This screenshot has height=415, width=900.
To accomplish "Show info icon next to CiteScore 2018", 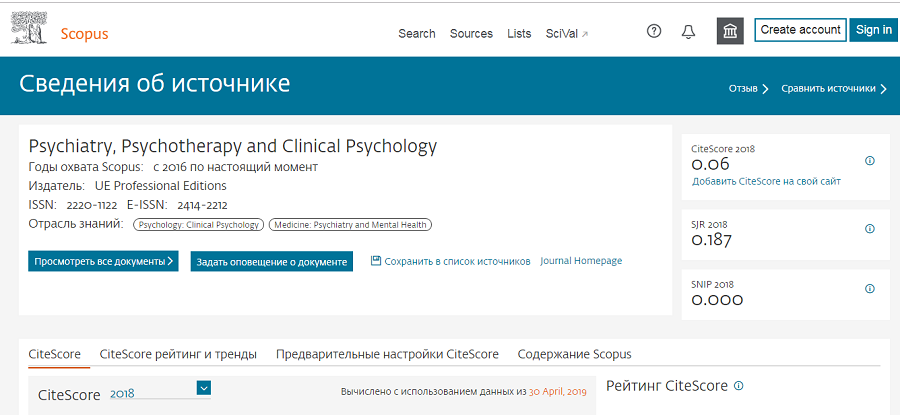I will pos(870,161).
